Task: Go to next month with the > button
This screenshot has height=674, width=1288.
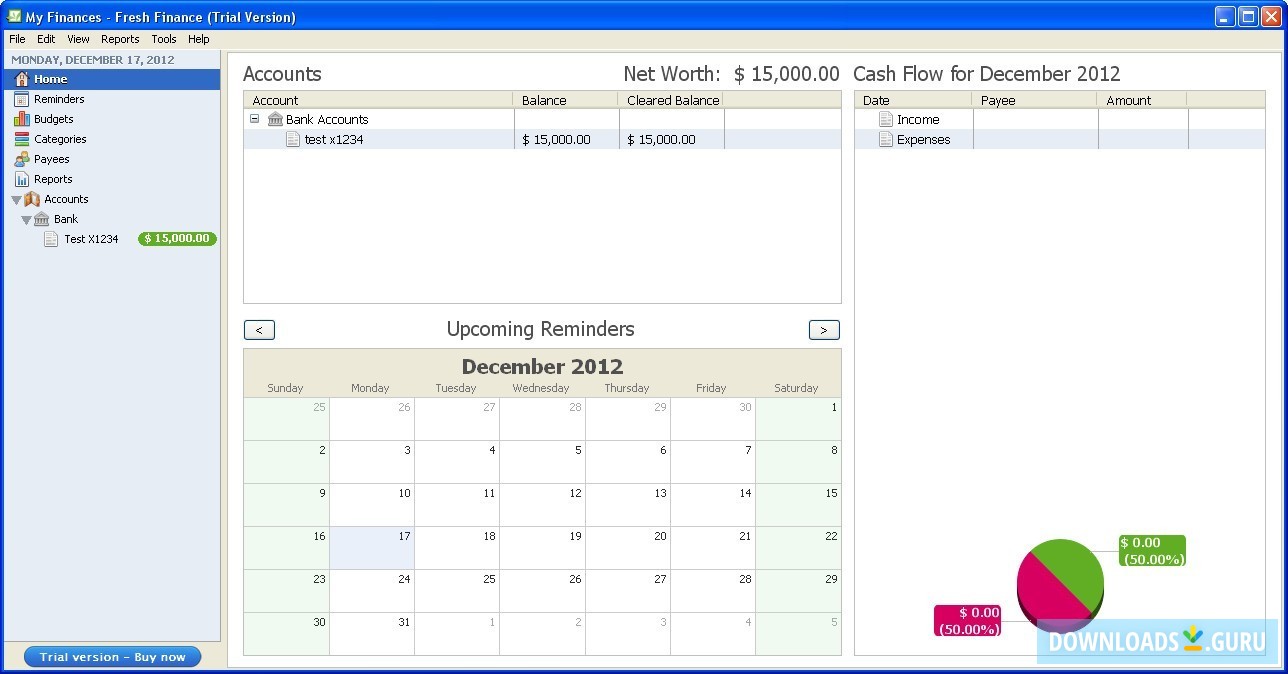Action: [x=824, y=330]
